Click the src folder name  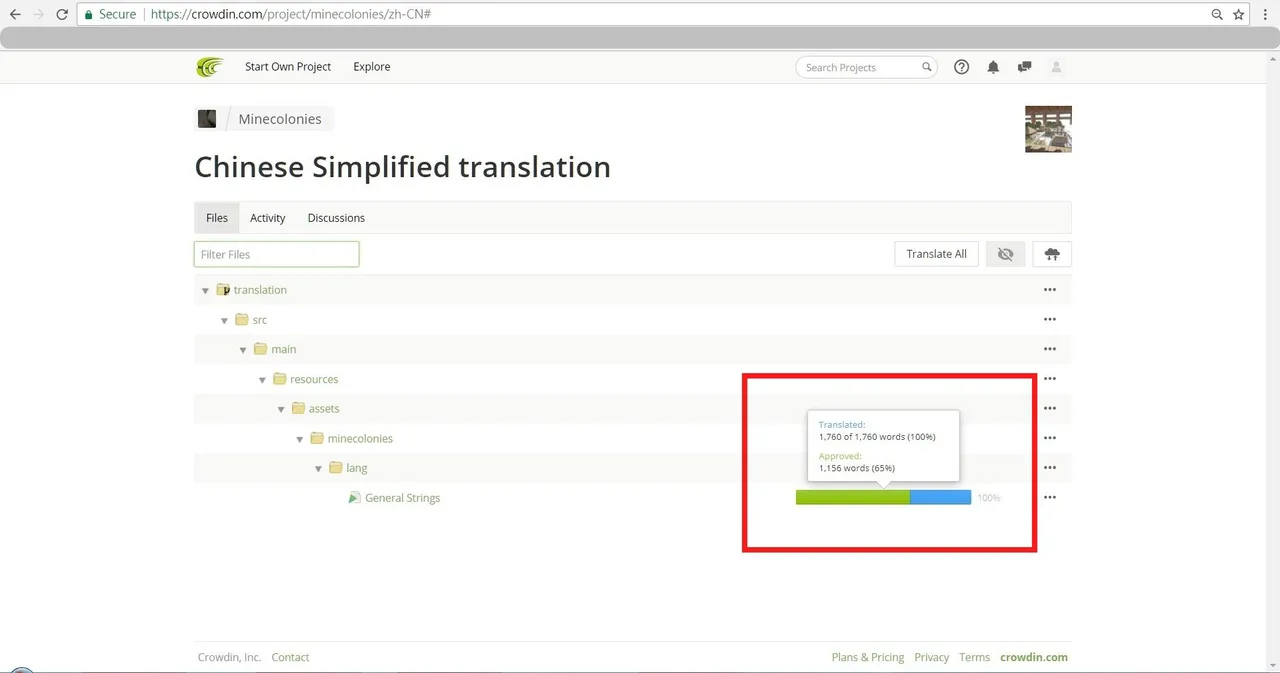point(260,320)
